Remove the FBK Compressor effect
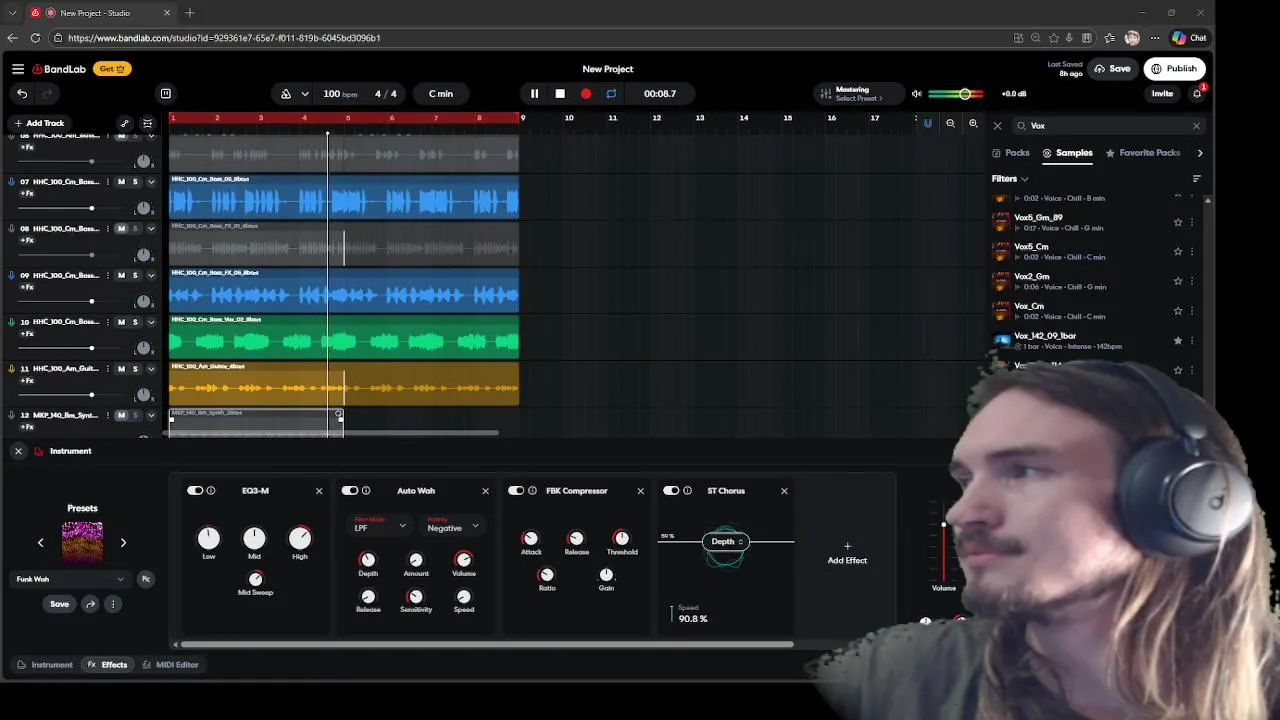The height and width of the screenshot is (720, 1280). pyautogui.click(x=641, y=491)
